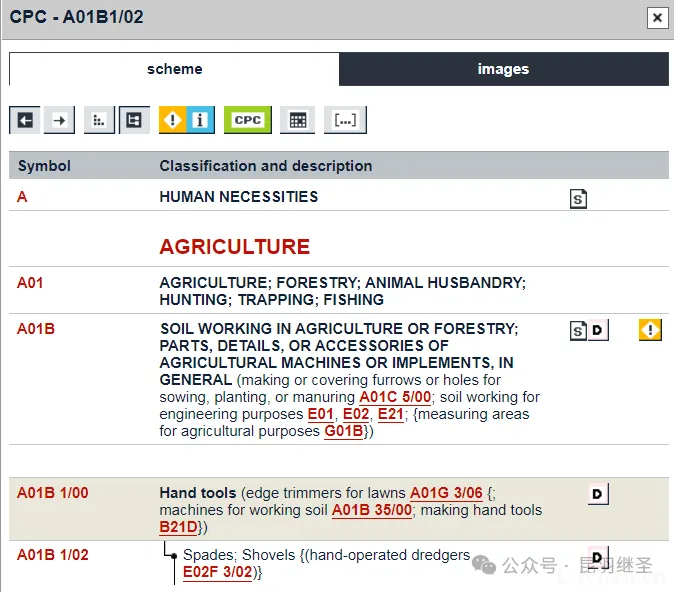This screenshot has width=674, height=592.
Task: Click the green CPC button
Action: tap(247, 120)
